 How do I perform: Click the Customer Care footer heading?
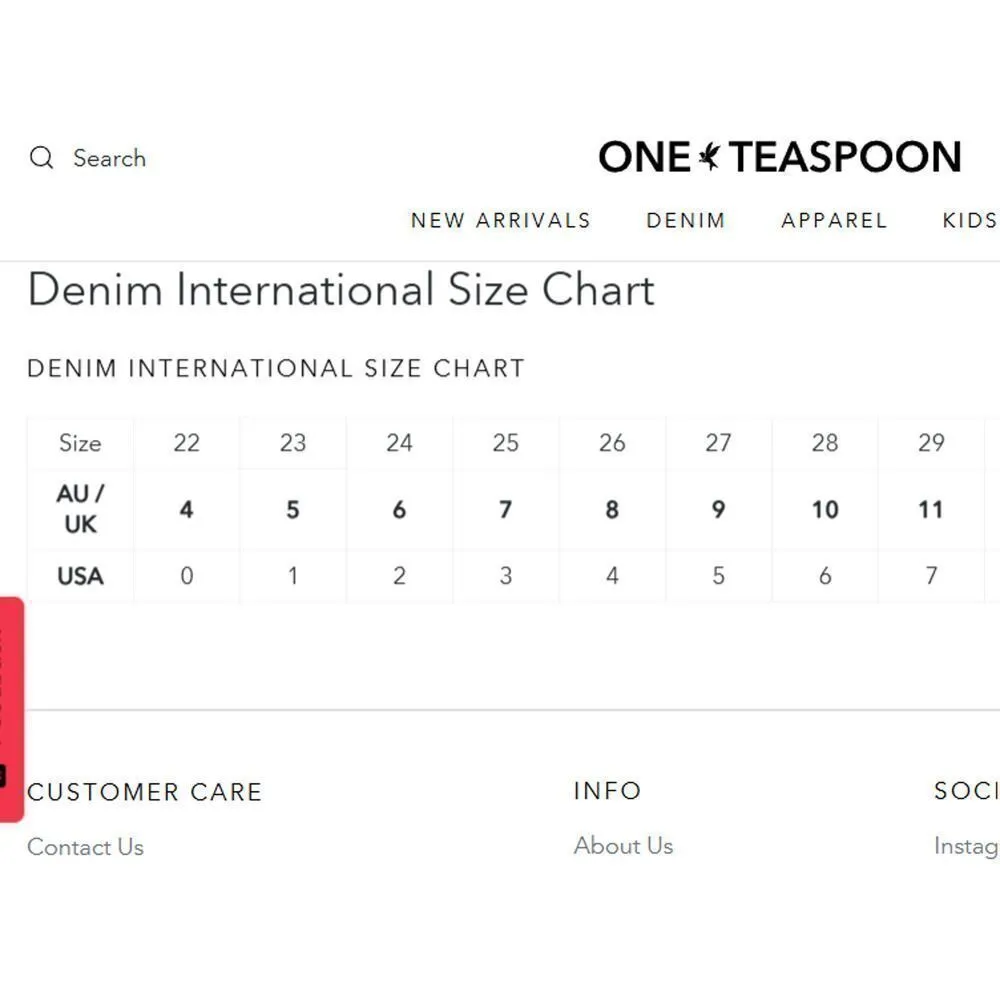point(144,792)
